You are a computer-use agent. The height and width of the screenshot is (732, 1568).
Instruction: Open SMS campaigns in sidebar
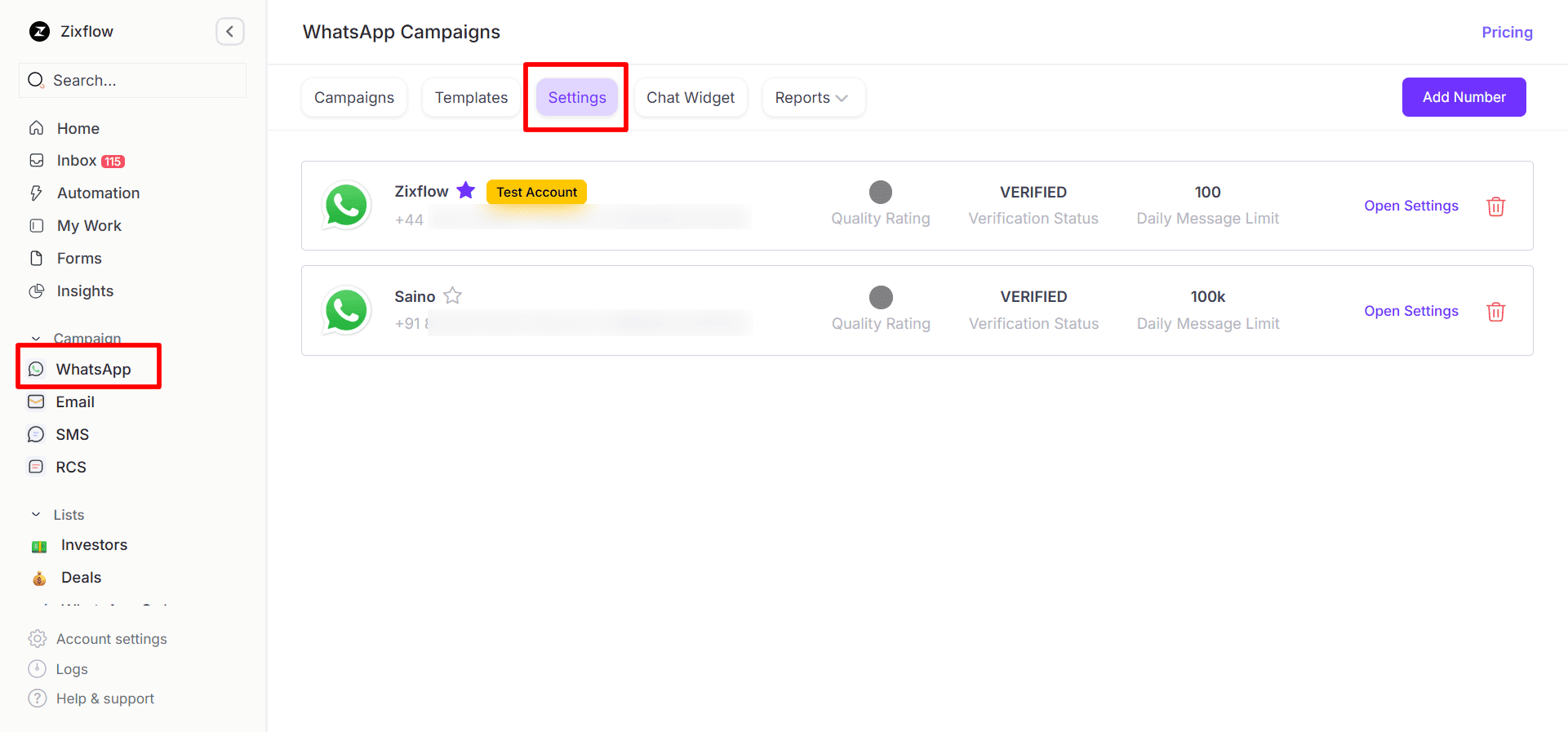point(73,435)
